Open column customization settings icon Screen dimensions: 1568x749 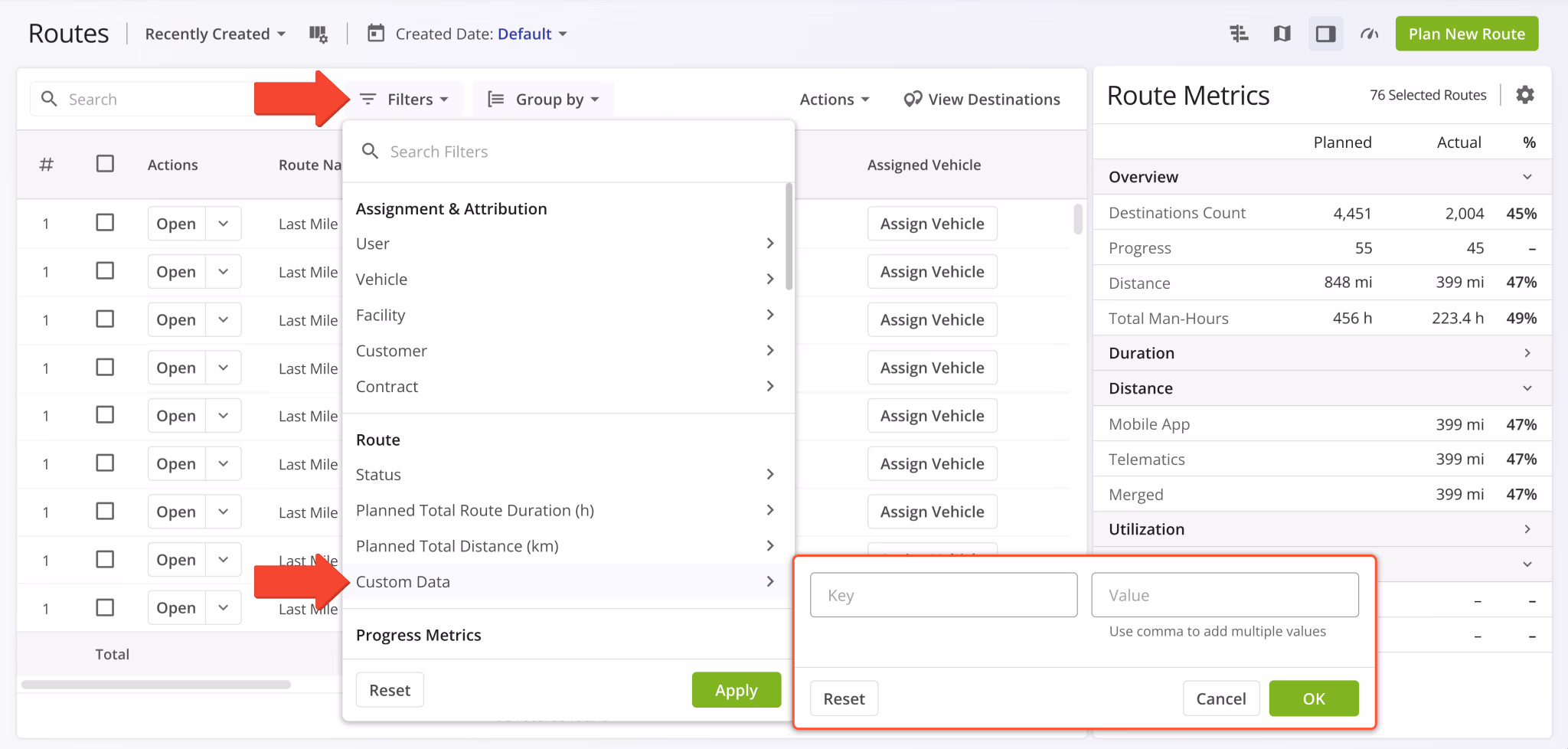point(319,34)
